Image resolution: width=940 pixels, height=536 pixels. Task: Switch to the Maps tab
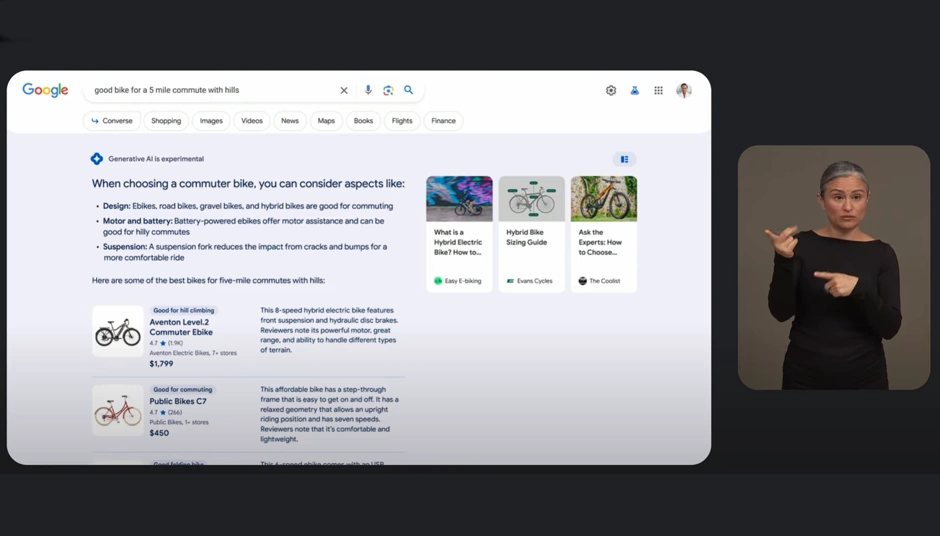point(326,121)
